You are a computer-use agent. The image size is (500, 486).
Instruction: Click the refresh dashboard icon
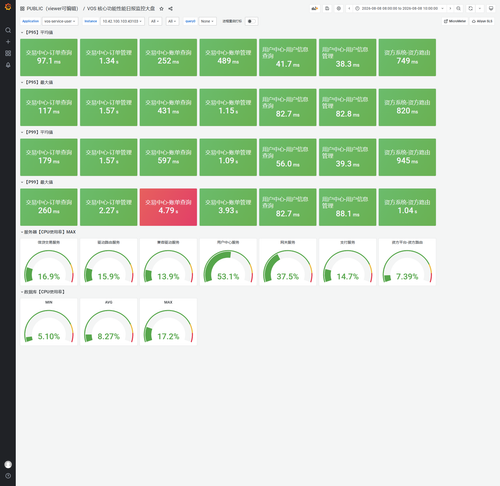point(470,8)
